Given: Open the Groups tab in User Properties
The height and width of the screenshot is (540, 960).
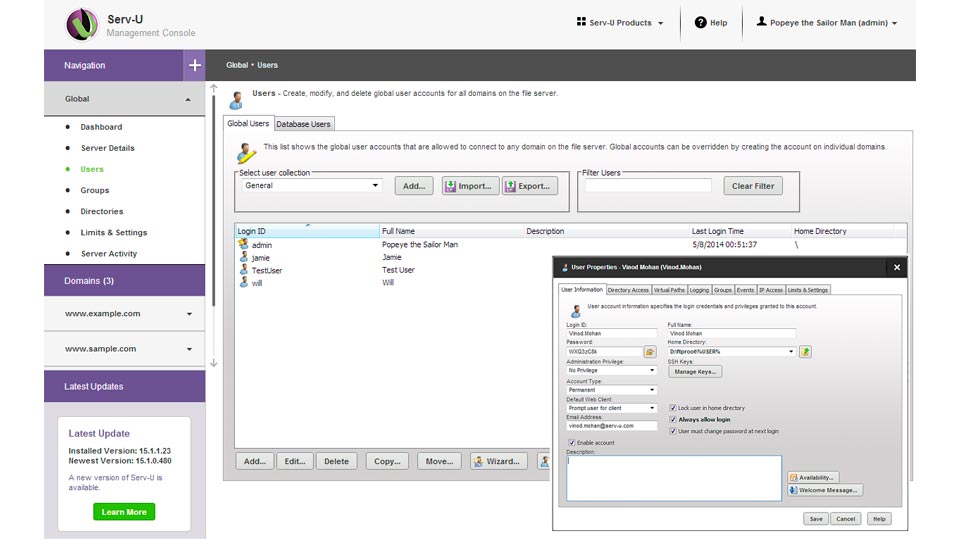Looking at the screenshot, I should [x=722, y=290].
